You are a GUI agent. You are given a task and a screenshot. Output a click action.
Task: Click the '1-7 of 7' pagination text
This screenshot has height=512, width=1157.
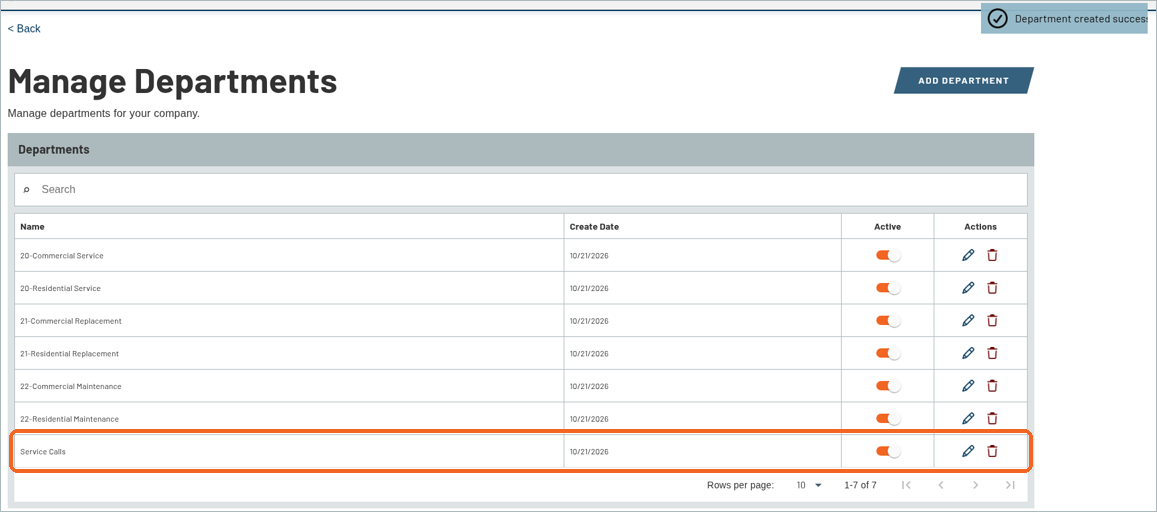(860, 485)
